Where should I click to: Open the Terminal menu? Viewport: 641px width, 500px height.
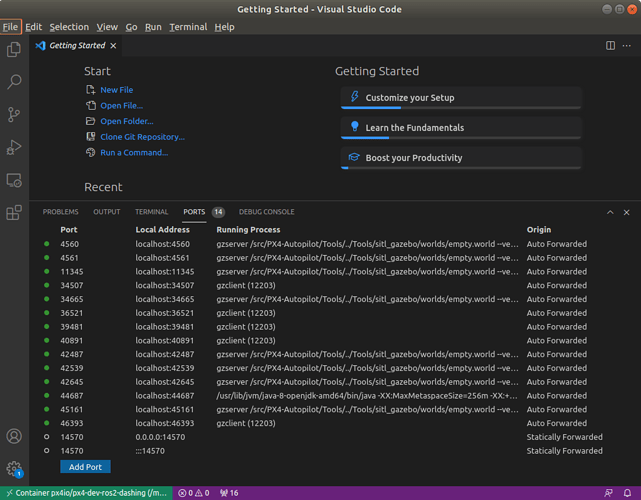pyautogui.click(x=188, y=27)
